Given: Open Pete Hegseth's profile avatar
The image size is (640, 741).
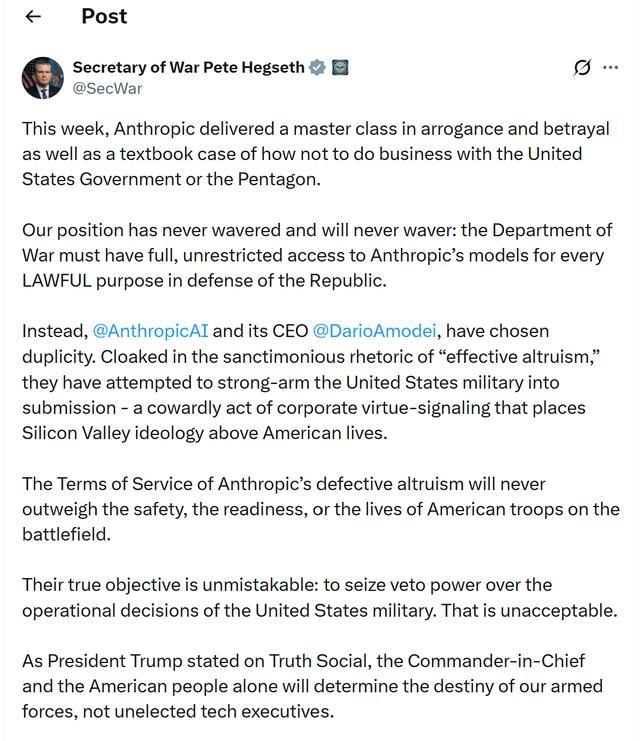Looking at the screenshot, I should click(43, 77).
